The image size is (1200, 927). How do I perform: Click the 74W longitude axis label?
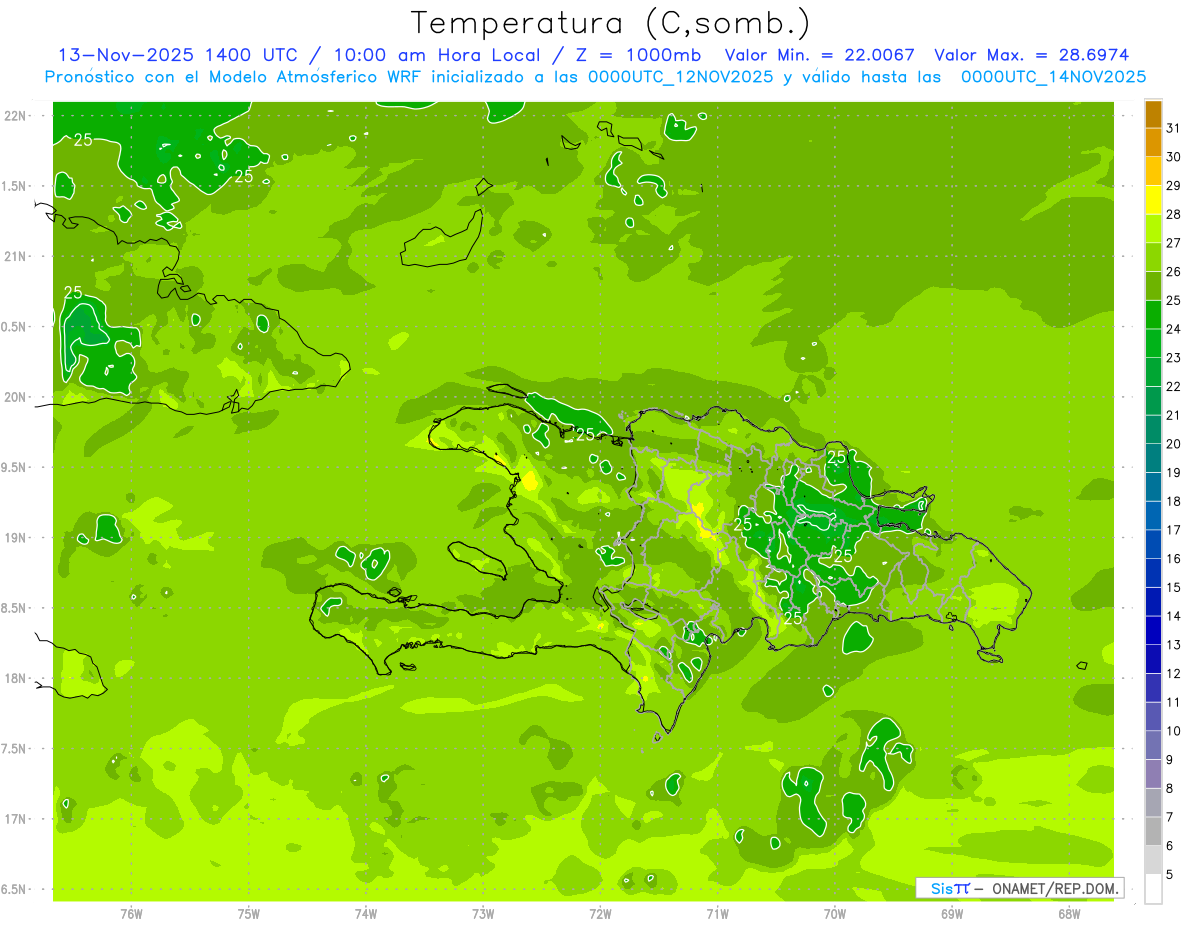(x=366, y=914)
